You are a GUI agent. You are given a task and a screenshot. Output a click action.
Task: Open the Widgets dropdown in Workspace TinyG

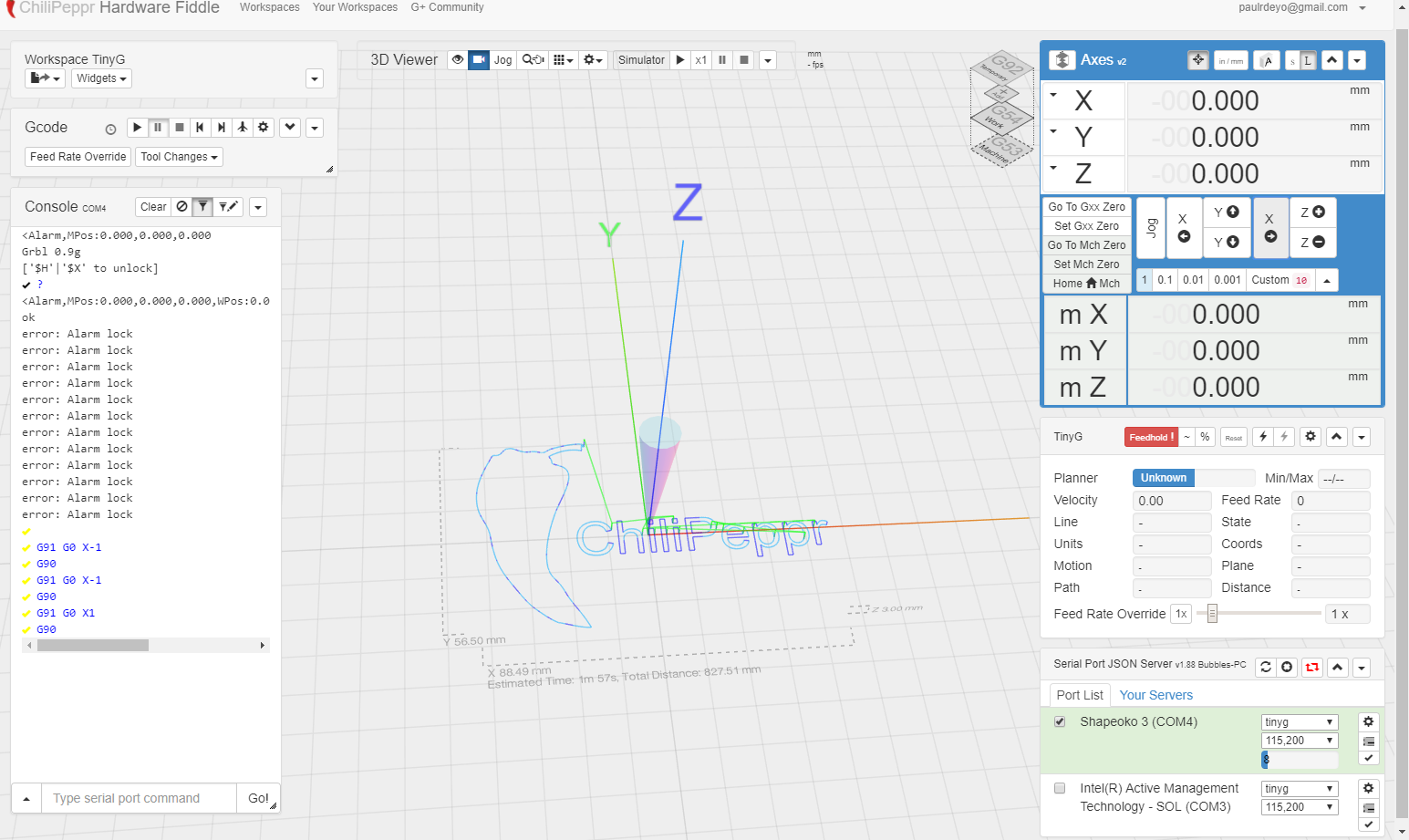point(101,78)
